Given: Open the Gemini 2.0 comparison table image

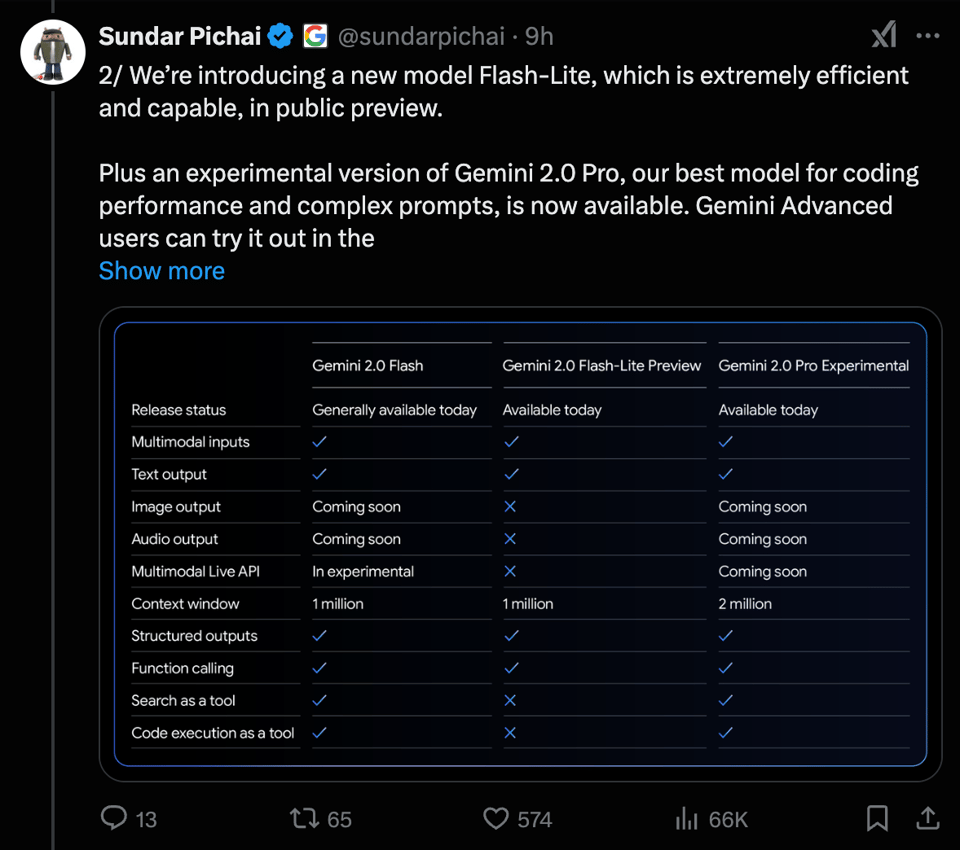Looking at the screenshot, I should [520, 543].
